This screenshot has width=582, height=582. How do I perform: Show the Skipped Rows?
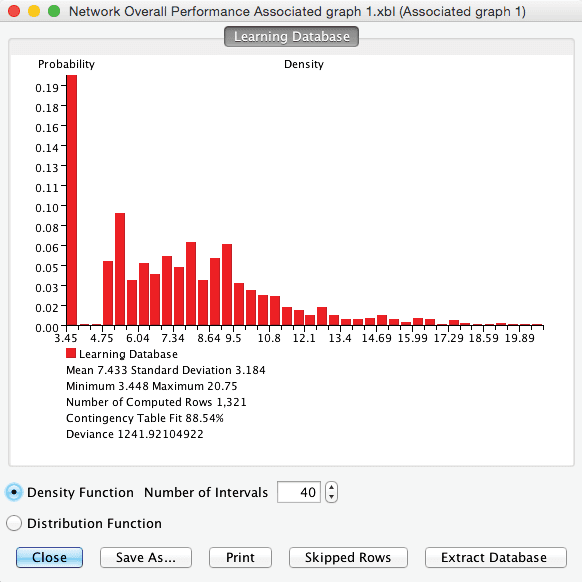pyautogui.click(x=348, y=557)
